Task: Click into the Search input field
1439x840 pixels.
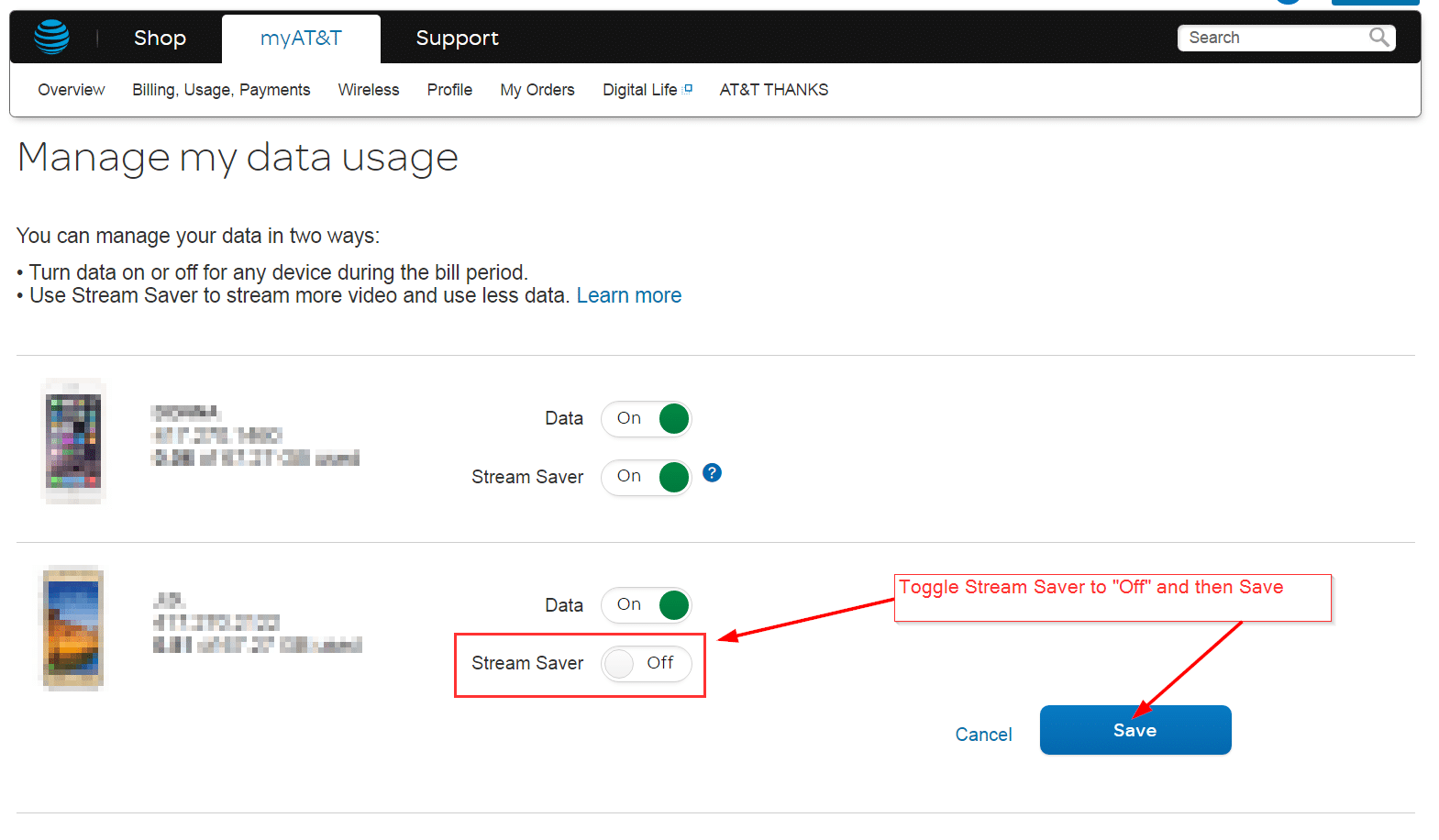Action: (x=1270, y=38)
